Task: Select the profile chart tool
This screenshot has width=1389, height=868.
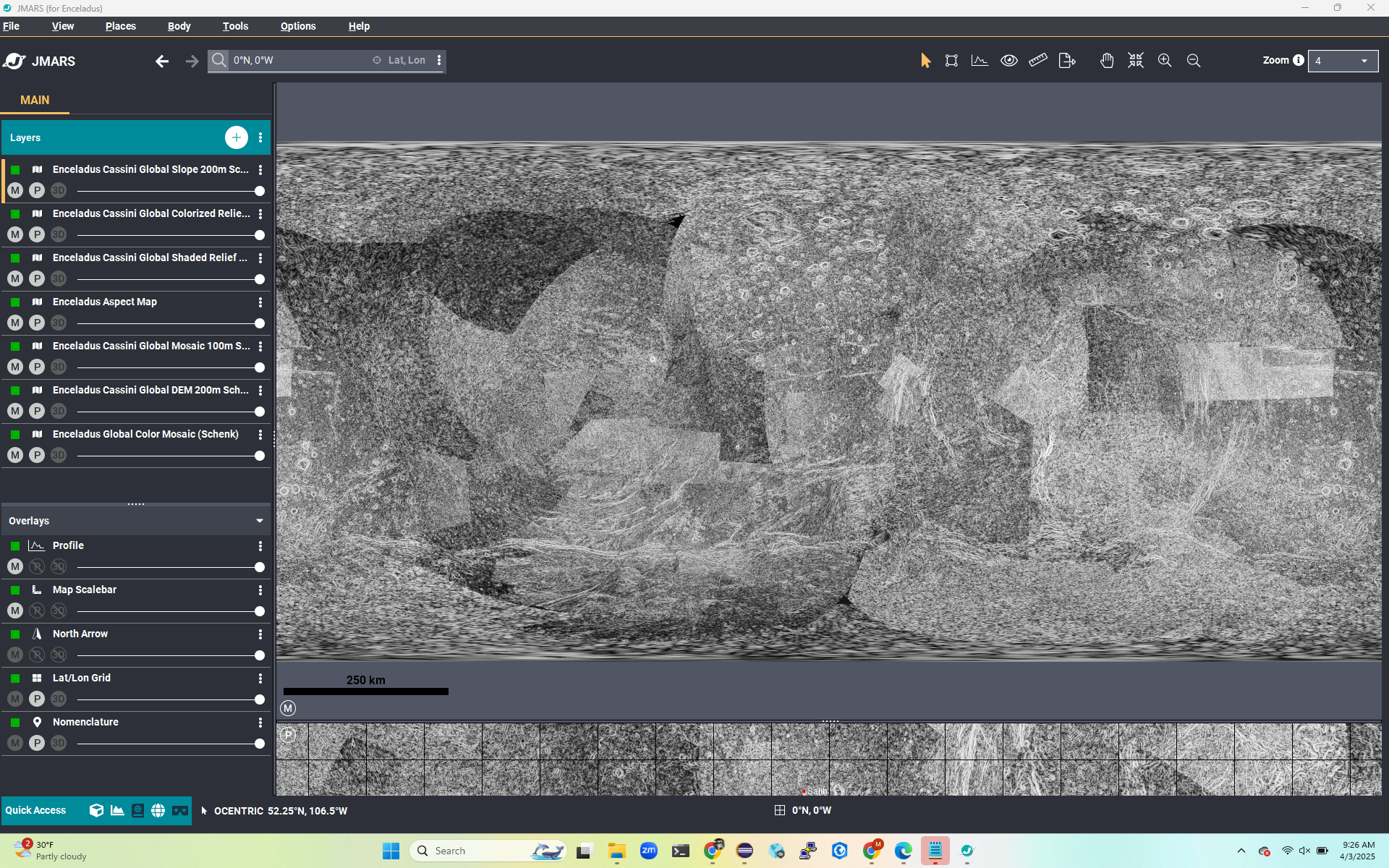Action: [x=980, y=61]
